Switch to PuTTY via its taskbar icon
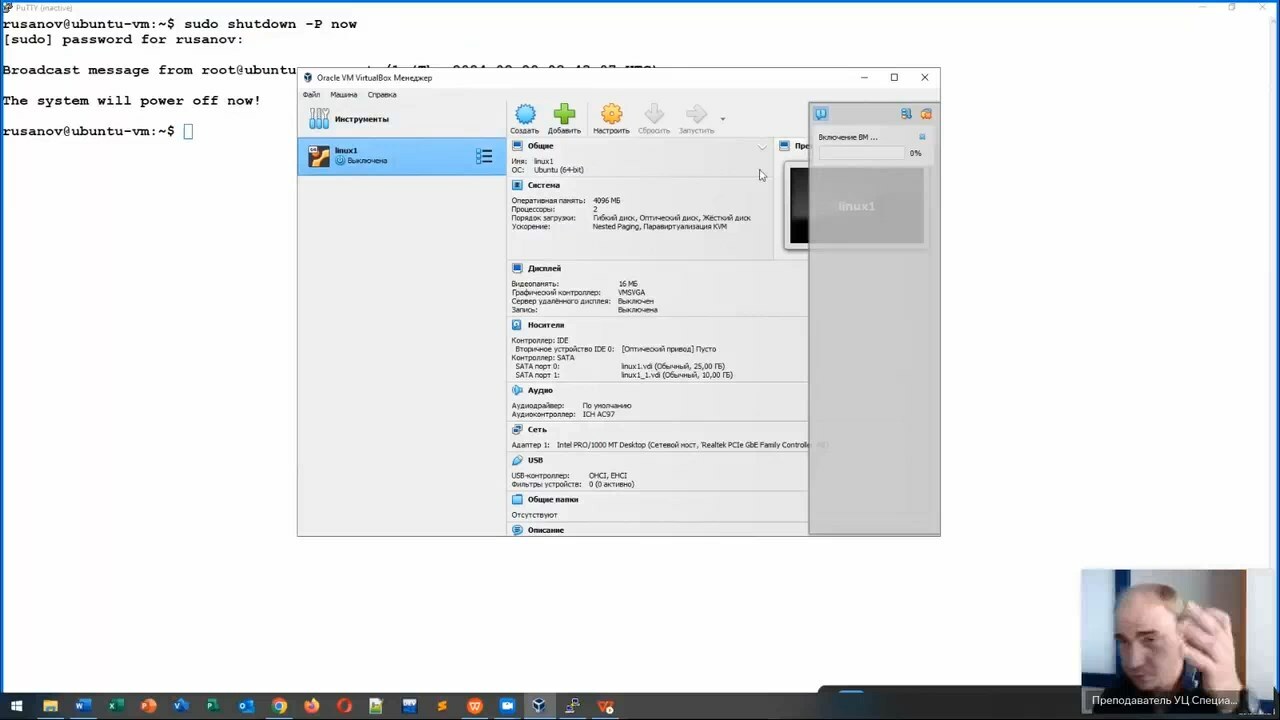This screenshot has width=1280, height=720. point(572,706)
